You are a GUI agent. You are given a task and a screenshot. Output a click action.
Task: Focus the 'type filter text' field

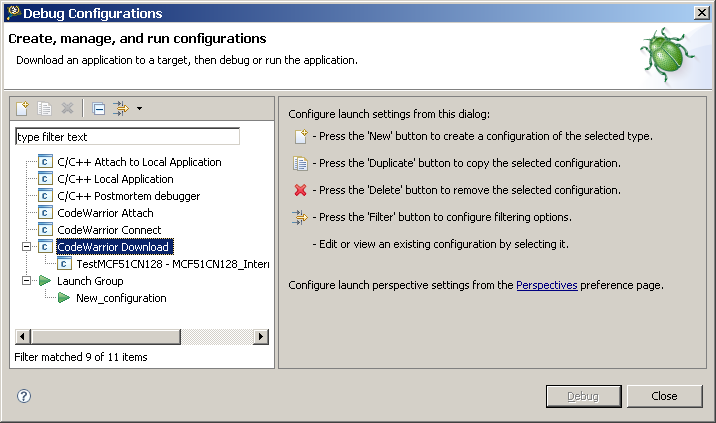pyautogui.click(x=127, y=137)
